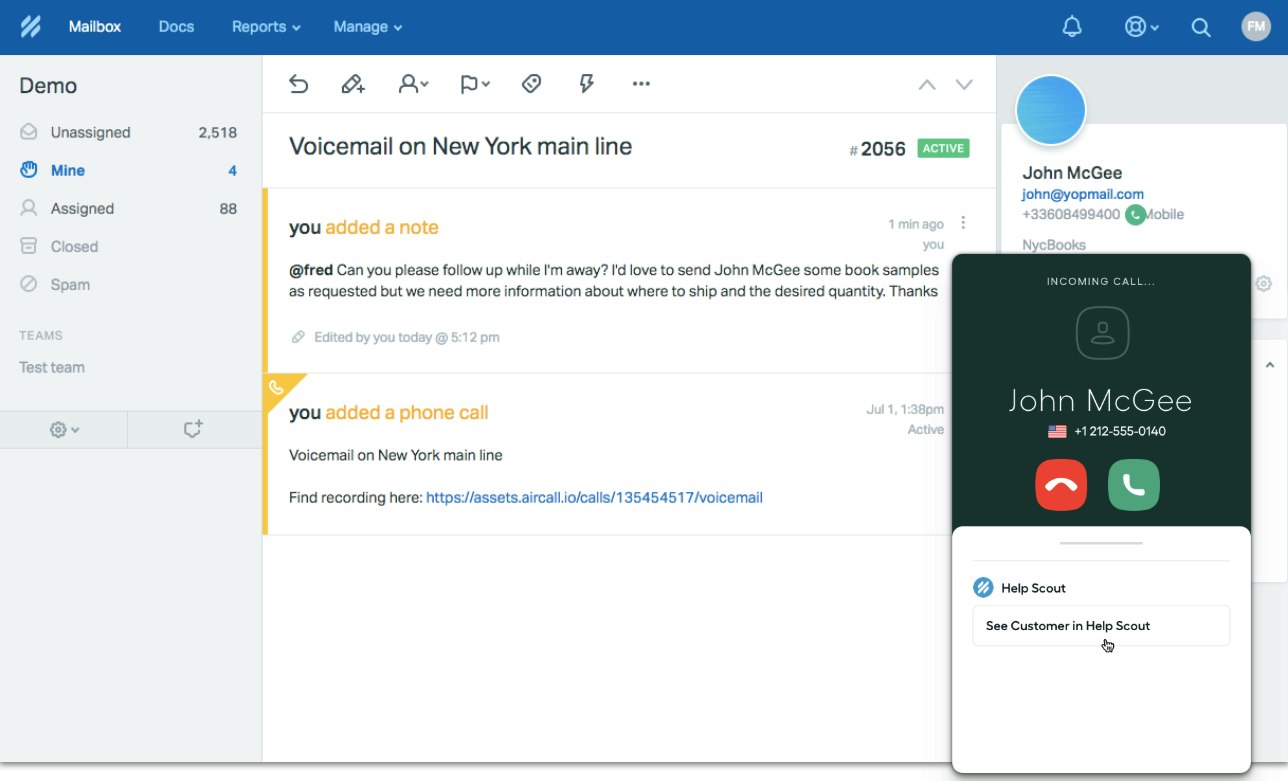Open the FM user avatar menu

pyautogui.click(x=1256, y=26)
